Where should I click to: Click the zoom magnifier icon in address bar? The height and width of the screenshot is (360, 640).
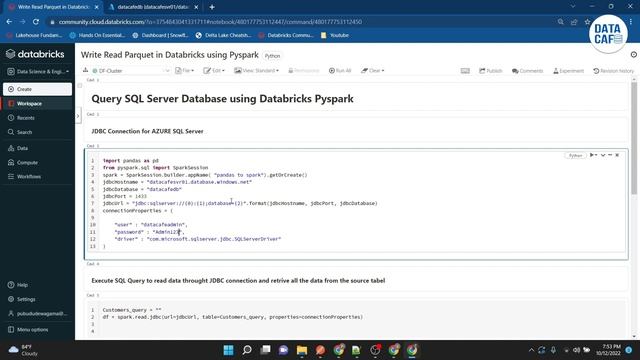[560, 22]
